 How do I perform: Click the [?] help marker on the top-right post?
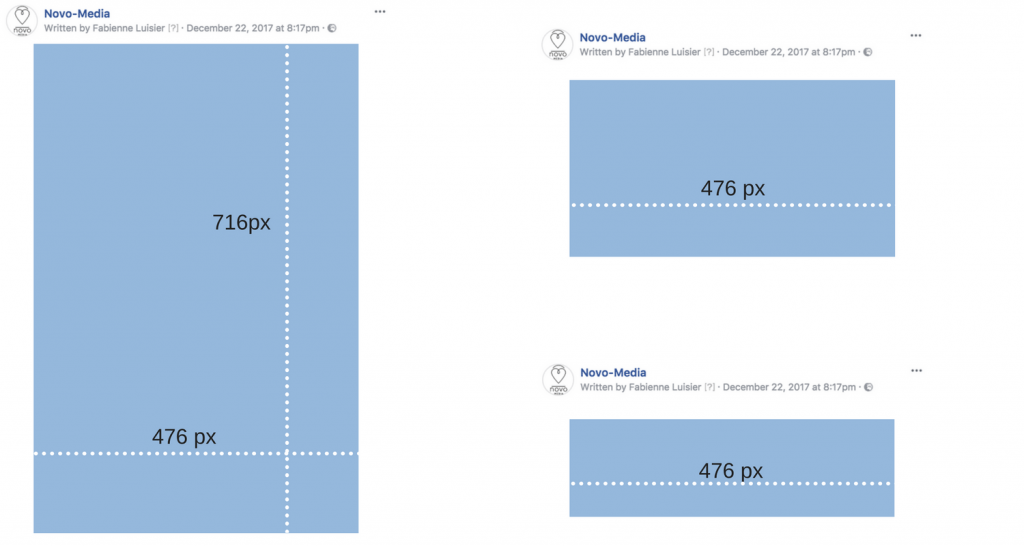[x=709, y=52]
